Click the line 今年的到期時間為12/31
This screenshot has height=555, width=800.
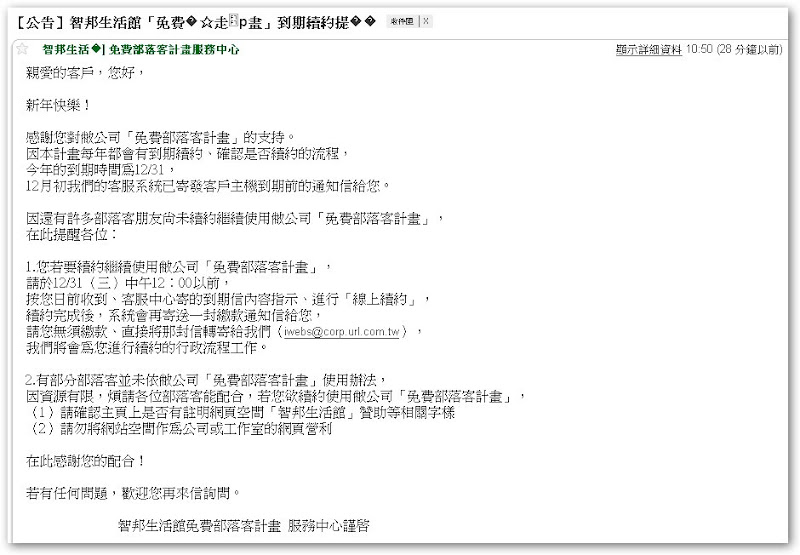[x=101, y=170]
